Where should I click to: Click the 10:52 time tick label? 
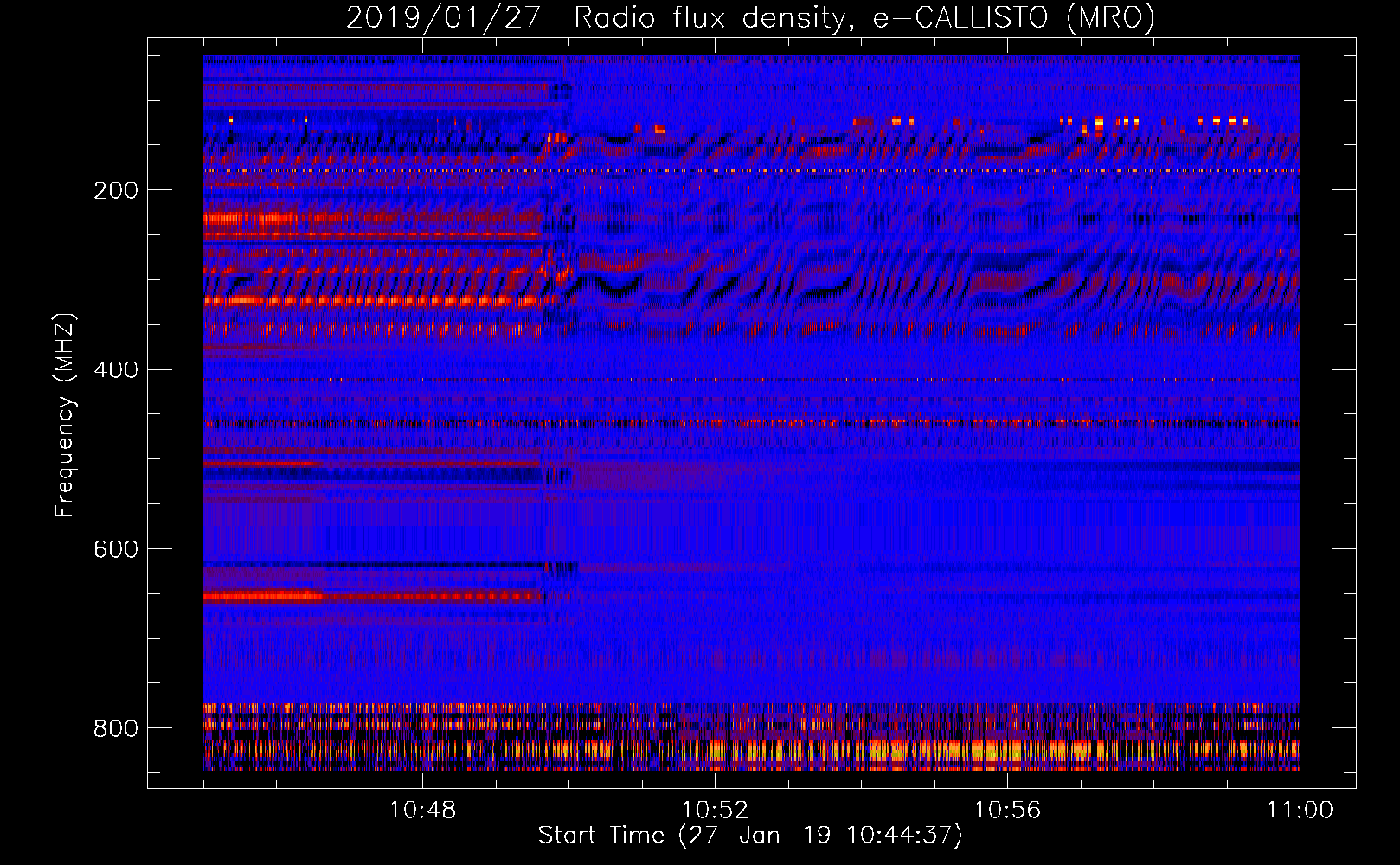click(x=715, y=811)
